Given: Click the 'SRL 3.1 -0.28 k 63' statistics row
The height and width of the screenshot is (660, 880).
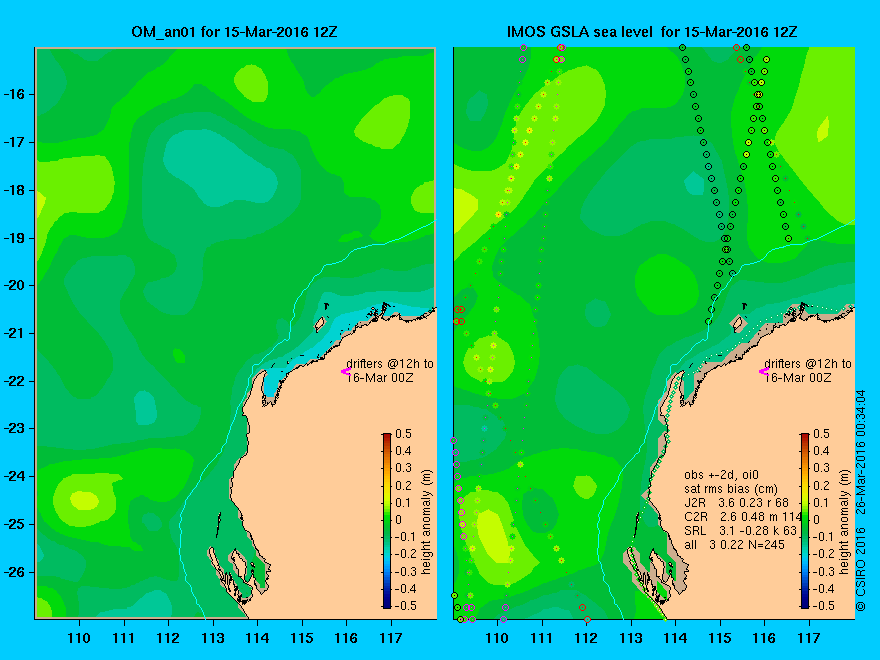Looking at the screenshot, I should tap(740, 531).
